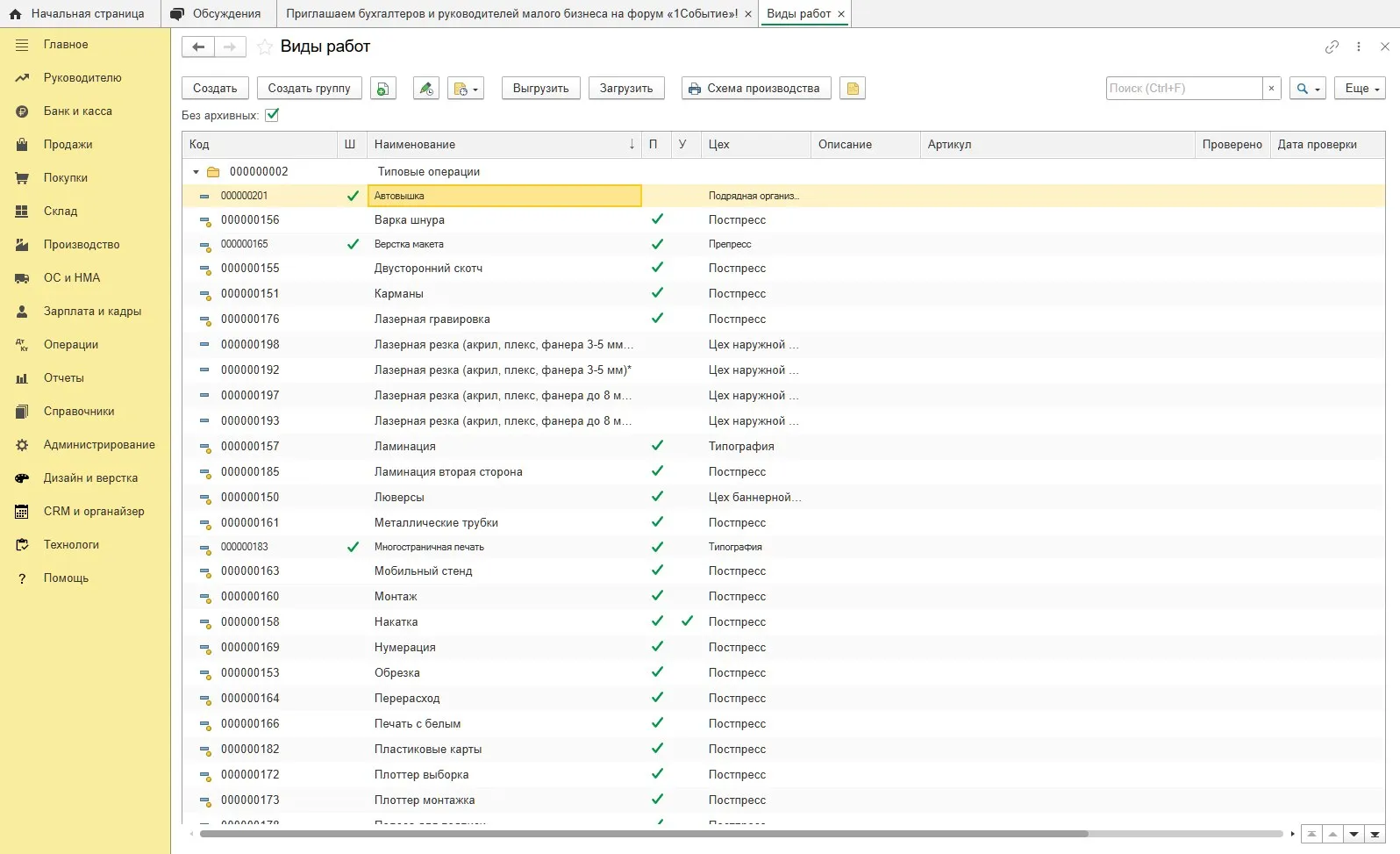The image size is (1400, 854).
Task: Open the search magnifier dropdown
Action: point(1307,89)
